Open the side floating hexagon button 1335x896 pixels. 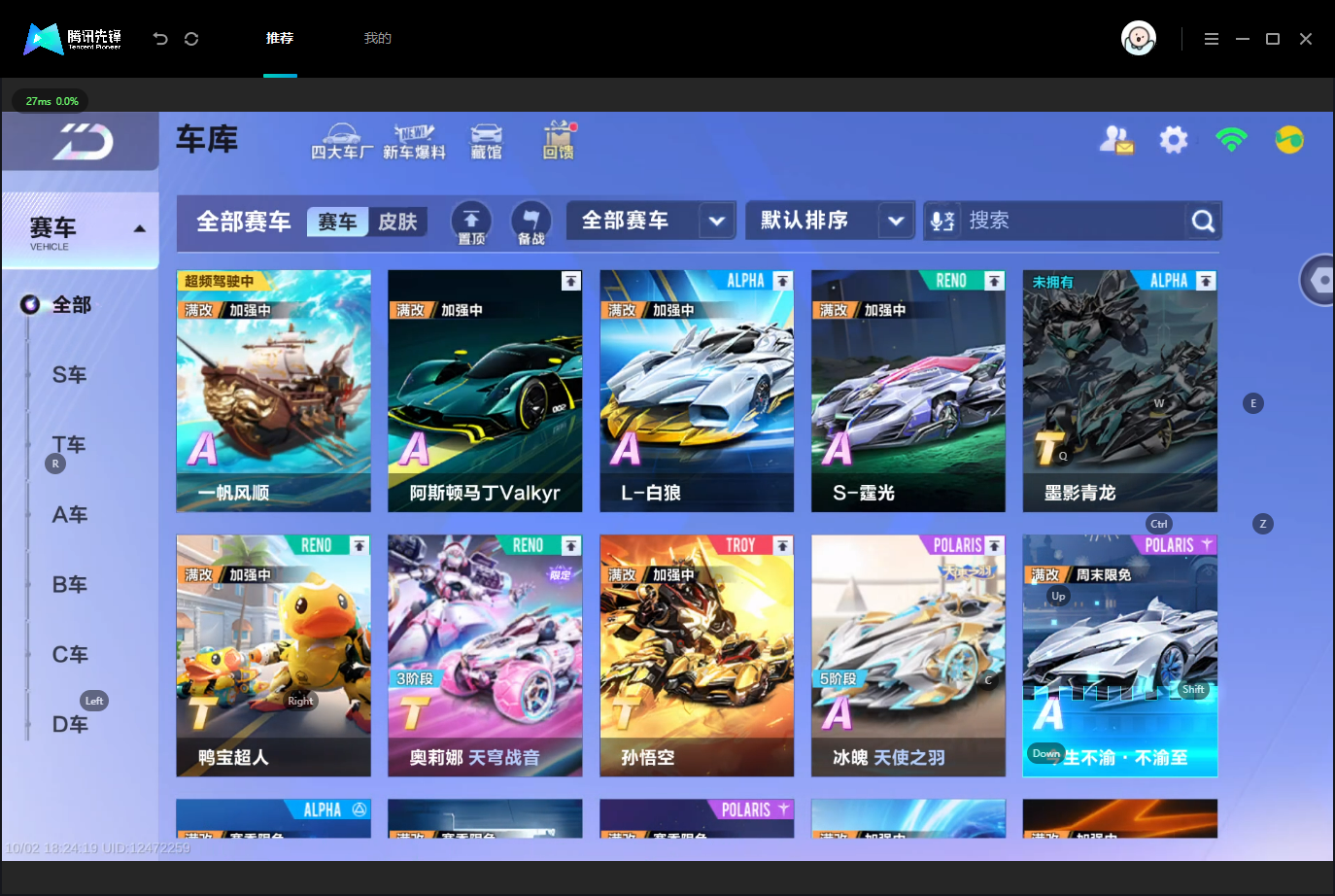1318,280
